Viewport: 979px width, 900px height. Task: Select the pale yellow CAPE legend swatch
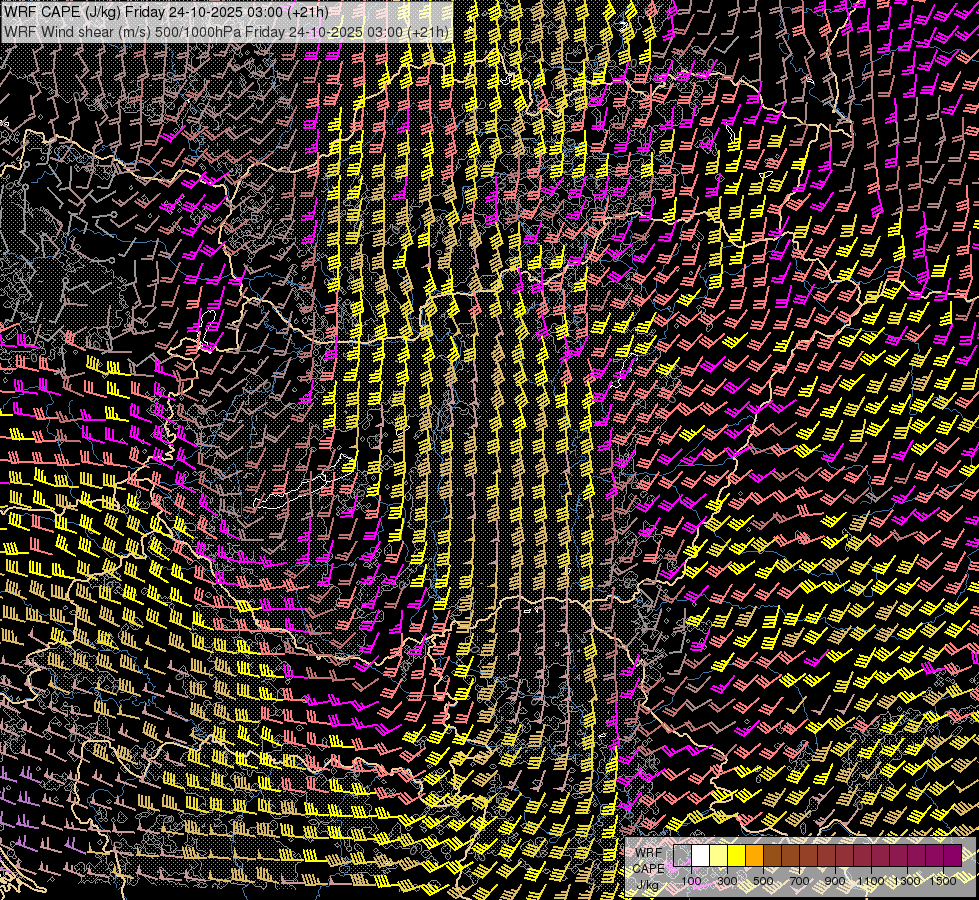point(718,855)
